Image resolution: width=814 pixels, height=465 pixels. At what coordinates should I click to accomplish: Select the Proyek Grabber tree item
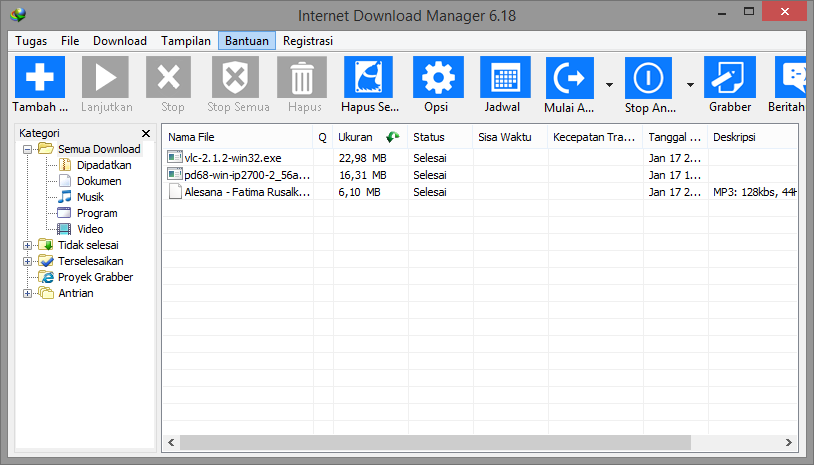click(x=96, y=277)
